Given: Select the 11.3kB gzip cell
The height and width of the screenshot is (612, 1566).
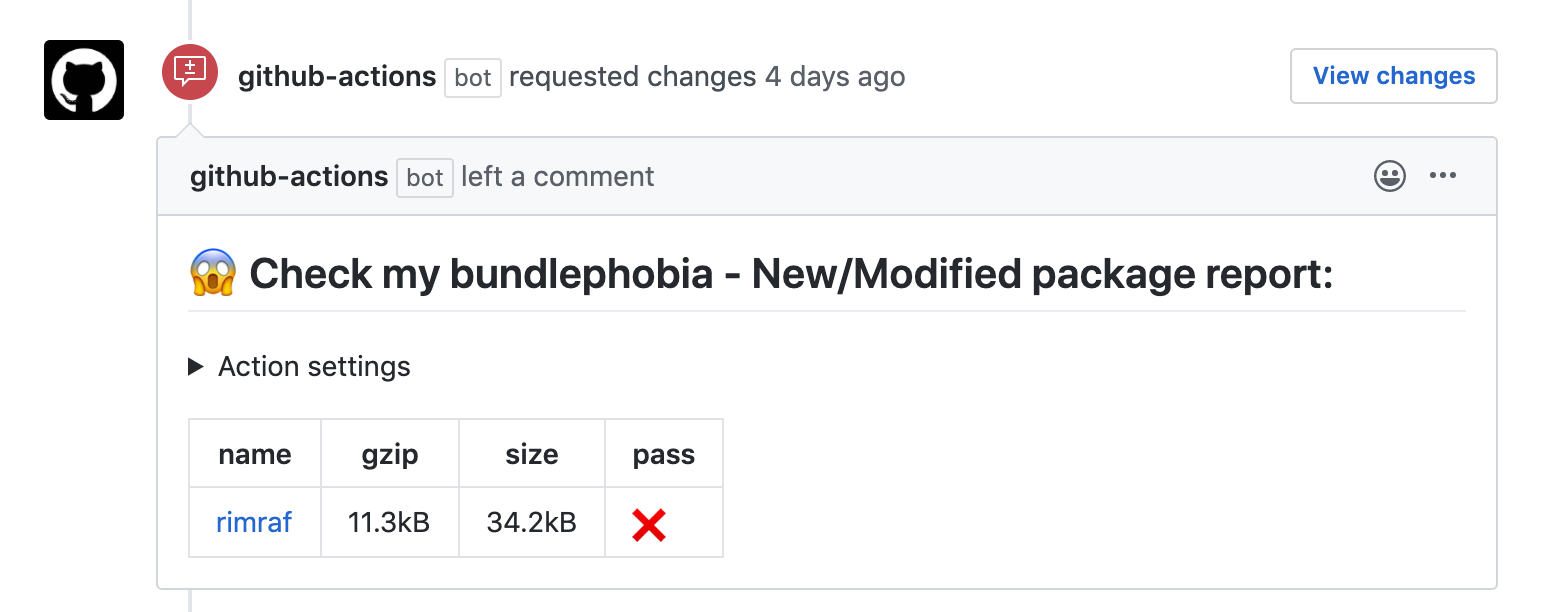Looking at the screenshot, I should pos(390,522).
